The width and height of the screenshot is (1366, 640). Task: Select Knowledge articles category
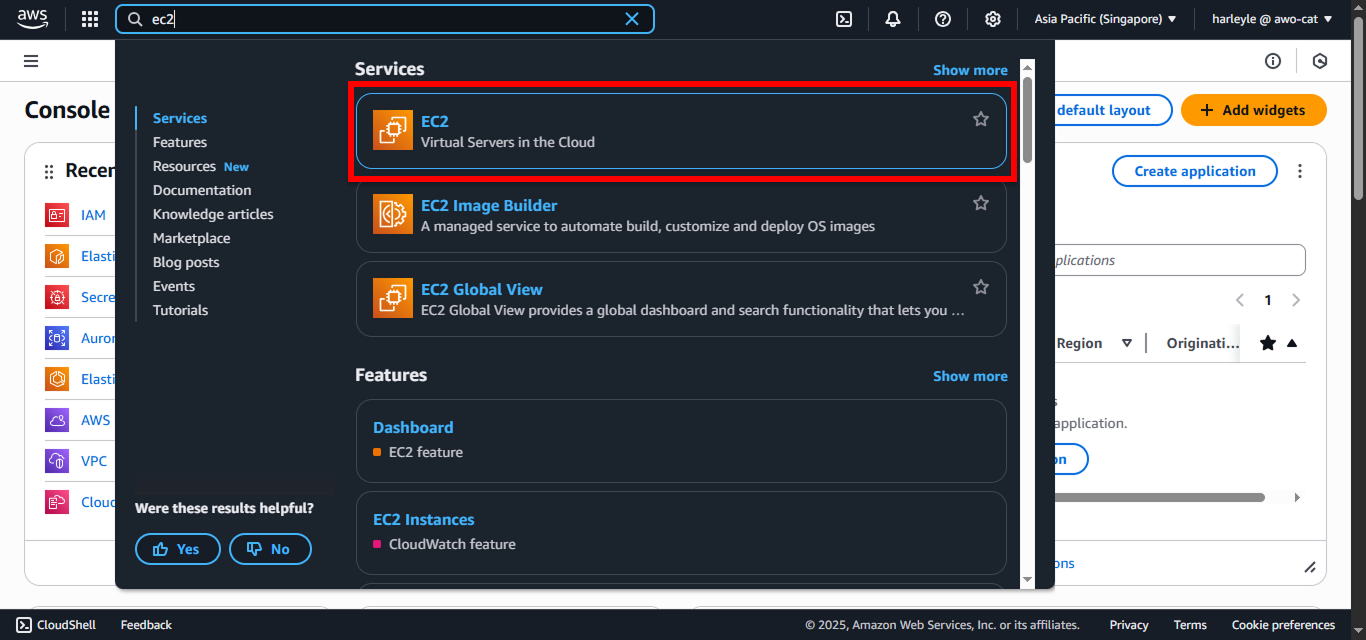coord(213,214)
